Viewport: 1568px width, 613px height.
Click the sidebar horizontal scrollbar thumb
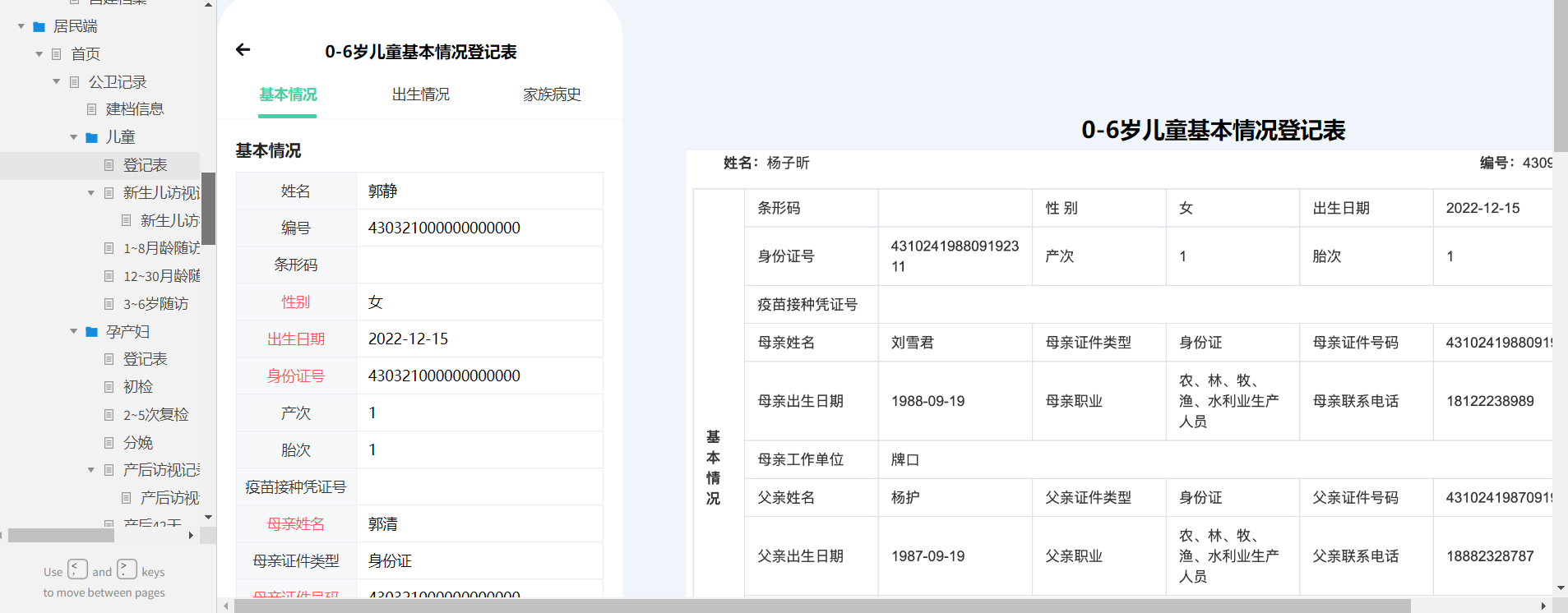click(x=61, y=536)
